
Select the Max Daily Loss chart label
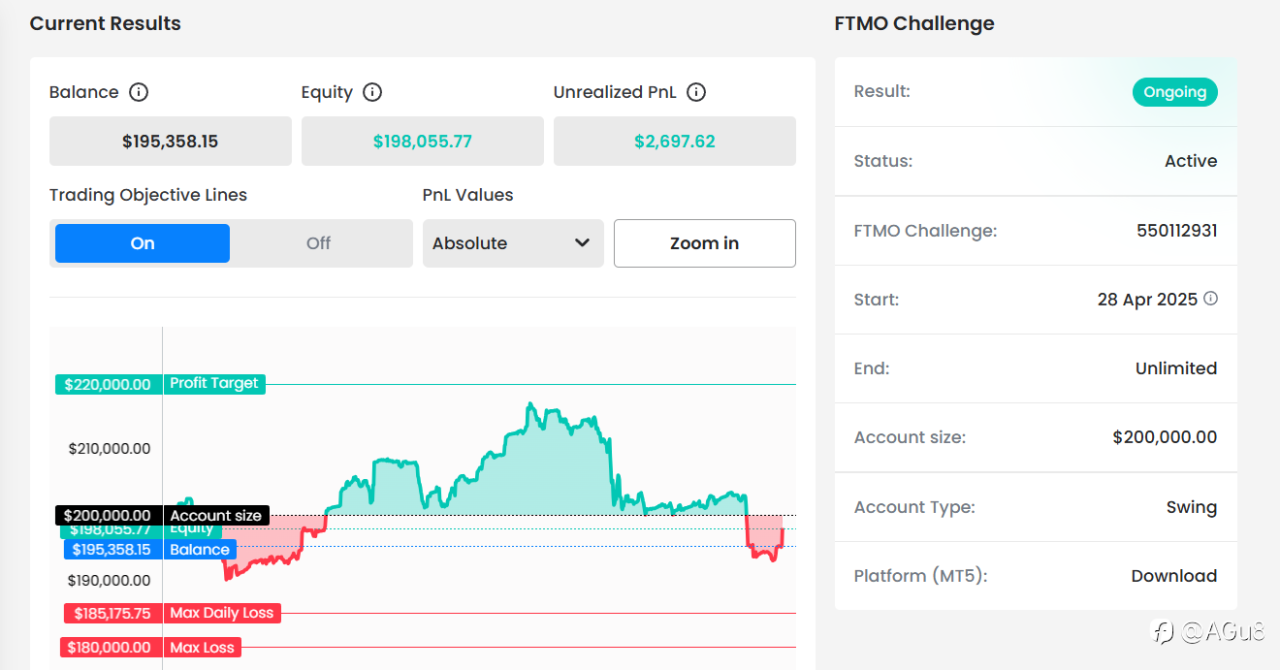221,613
